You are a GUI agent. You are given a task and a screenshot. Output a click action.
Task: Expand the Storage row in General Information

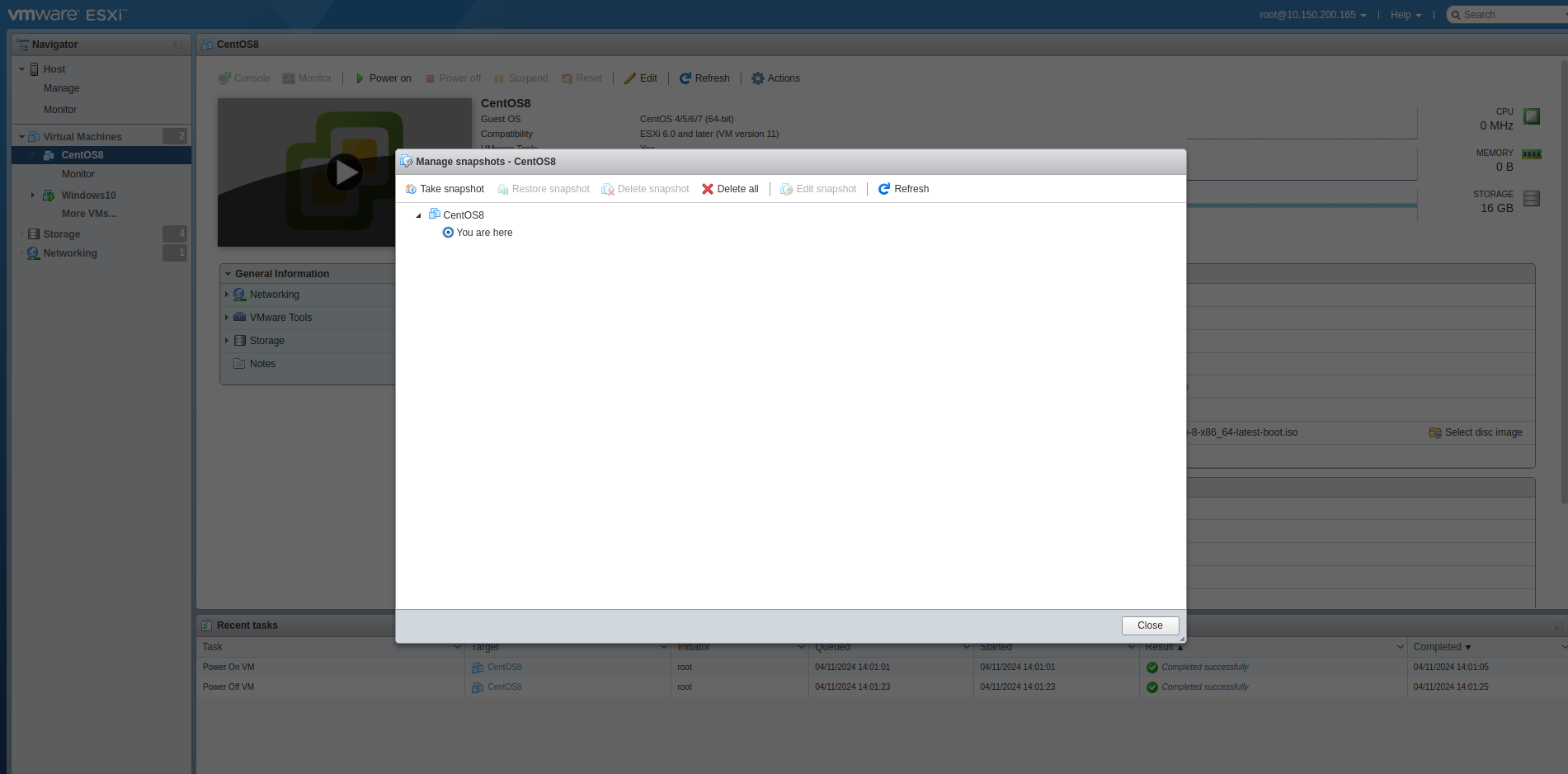(227, 341)
